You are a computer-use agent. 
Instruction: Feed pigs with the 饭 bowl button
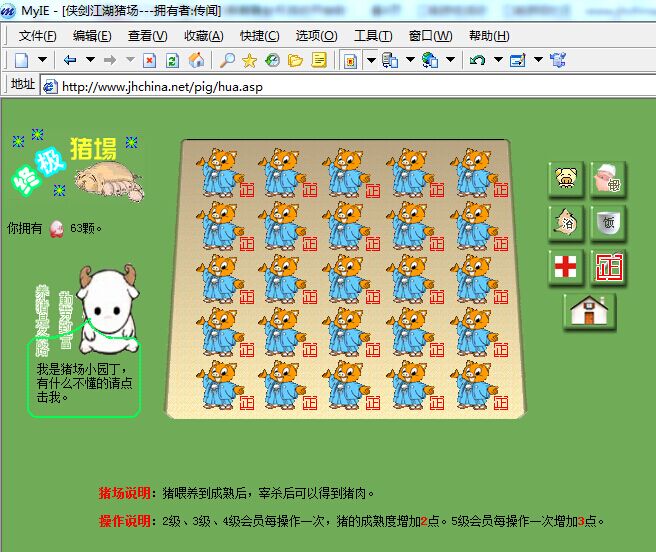(x=608, y=223)
